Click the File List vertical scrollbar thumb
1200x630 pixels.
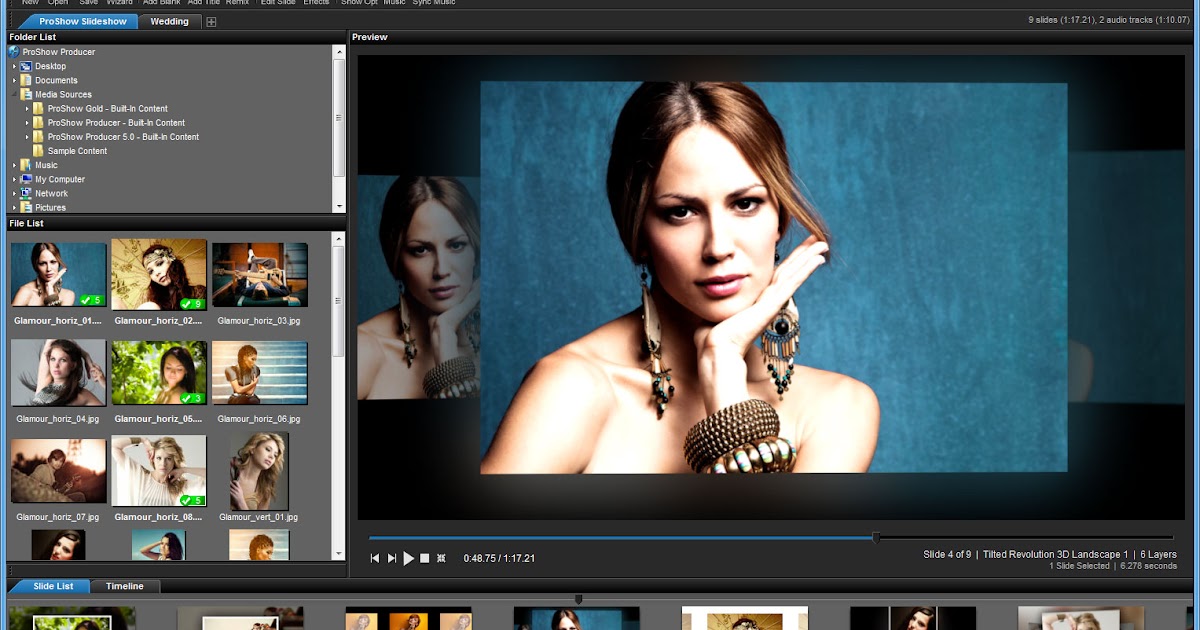coord(339,302)
